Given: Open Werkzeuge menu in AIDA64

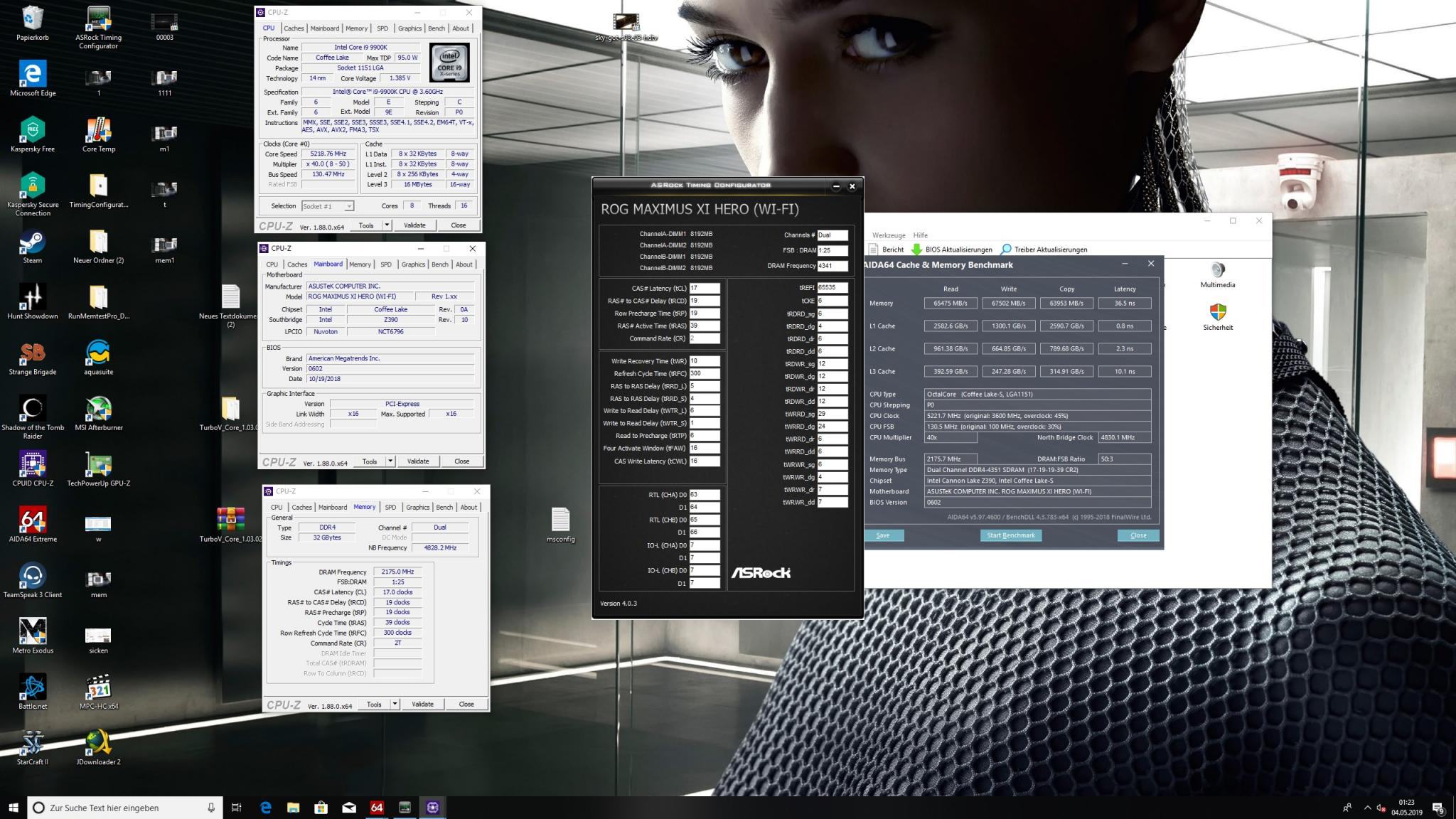Looking at the screenshot, I should click(888, 235).
